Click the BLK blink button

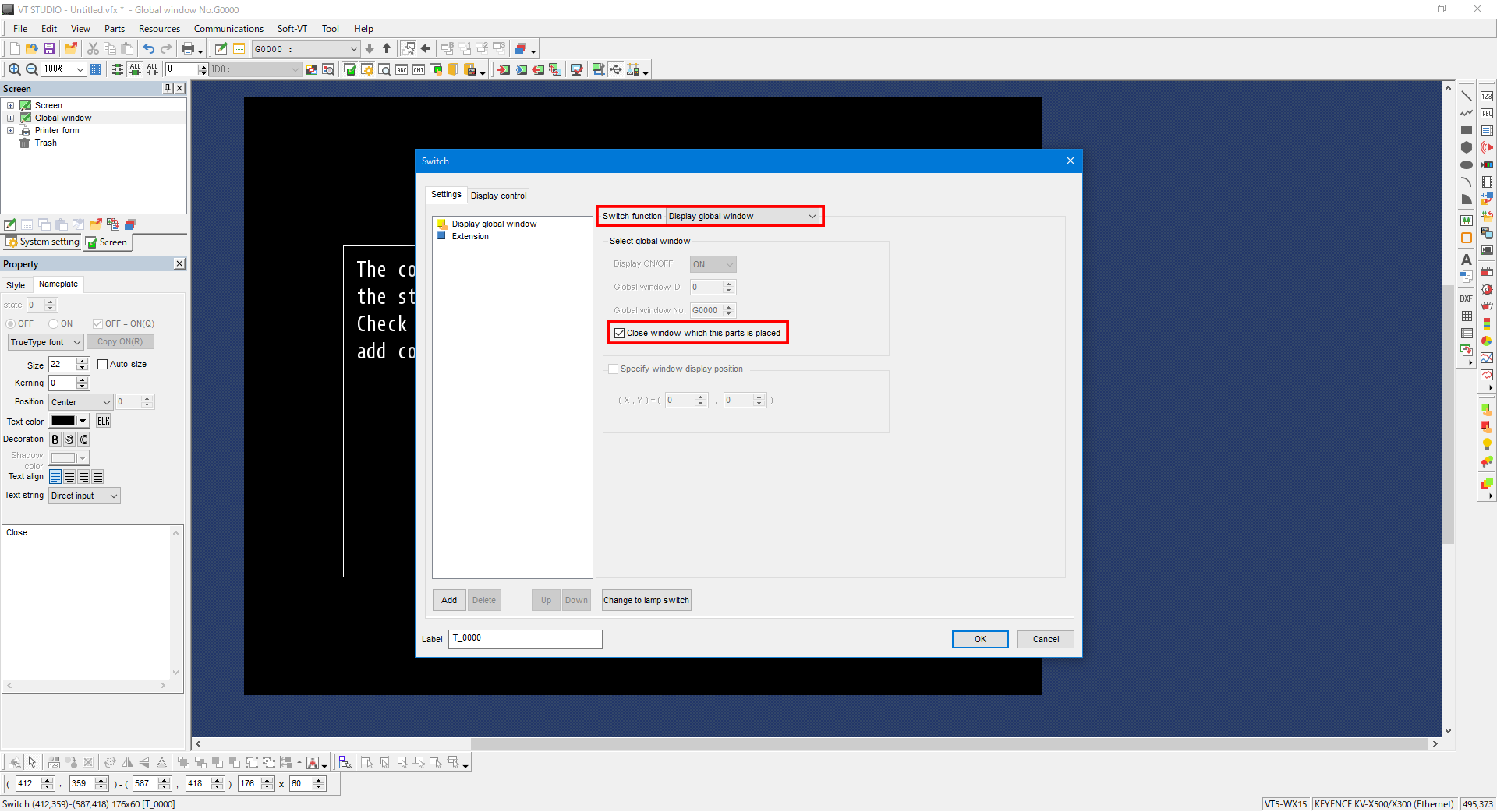click(103, 421)
